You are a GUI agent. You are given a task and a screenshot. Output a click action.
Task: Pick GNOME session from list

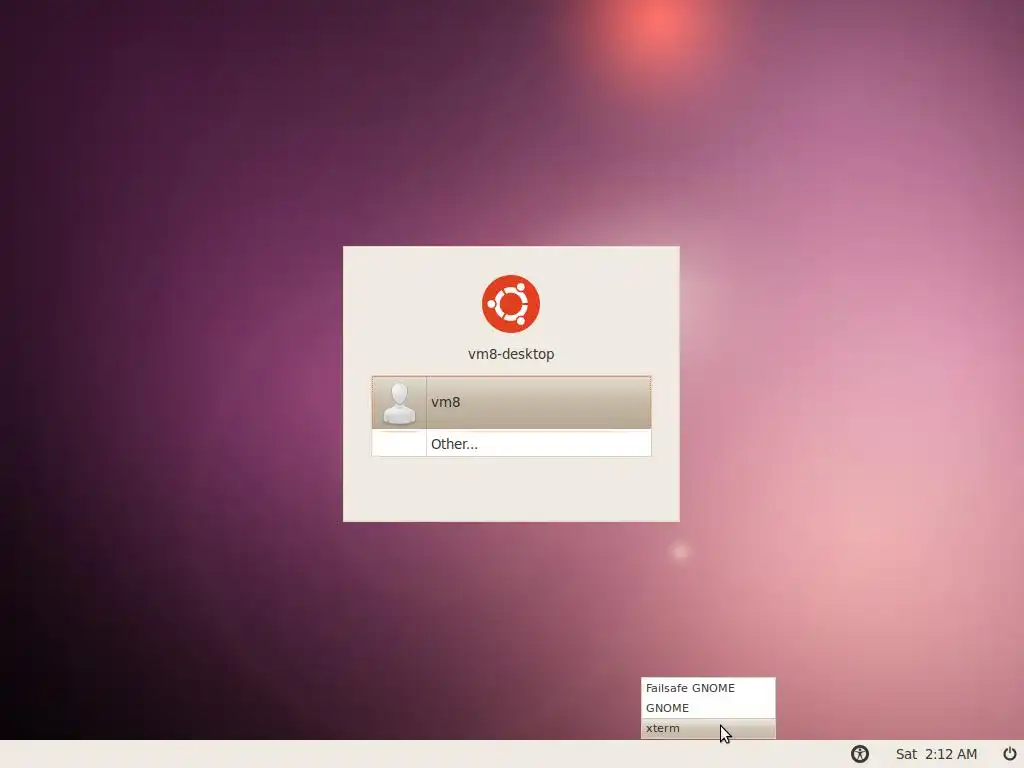[708, 708]
